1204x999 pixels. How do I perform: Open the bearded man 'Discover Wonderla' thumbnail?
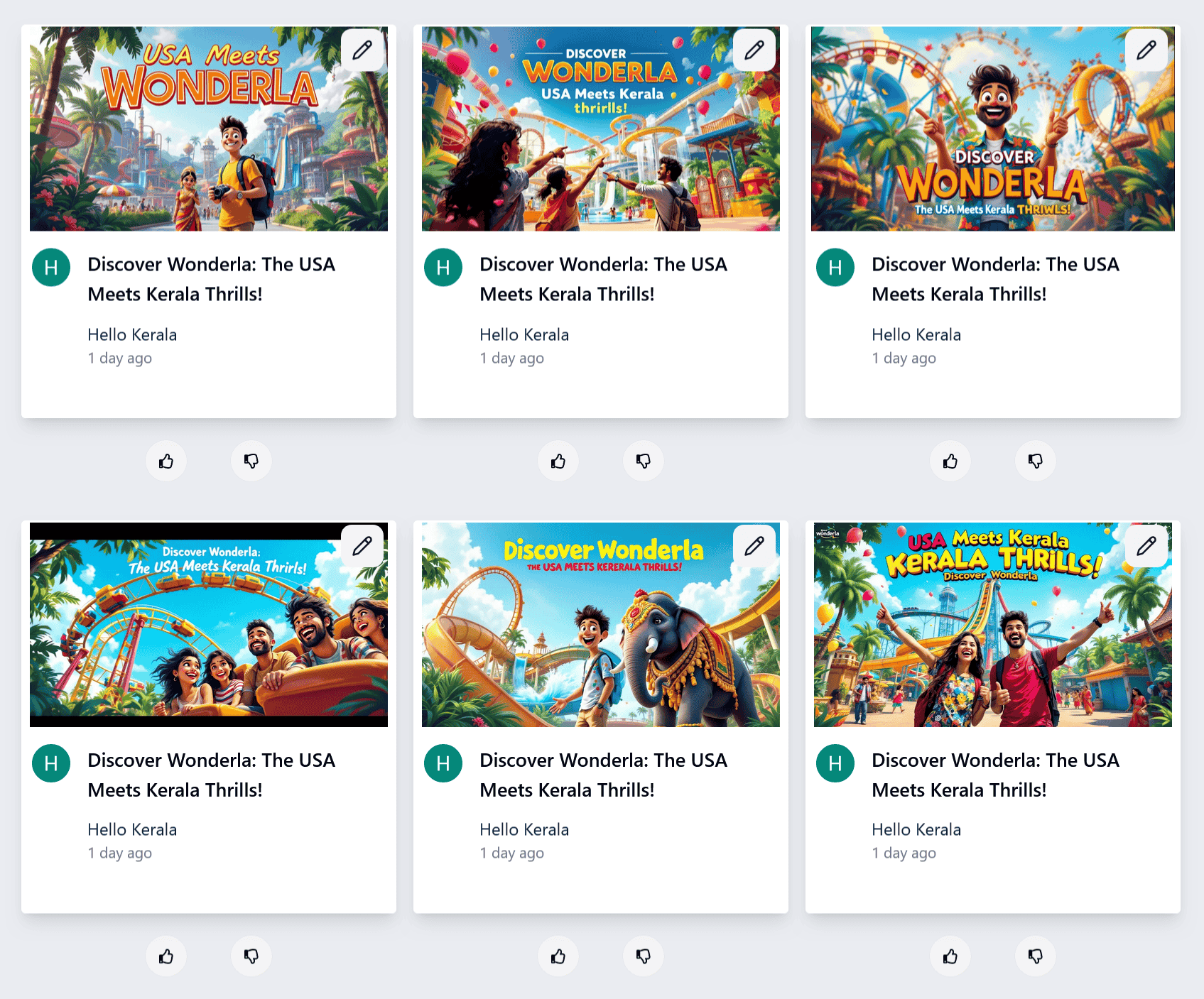click(993, 129)
